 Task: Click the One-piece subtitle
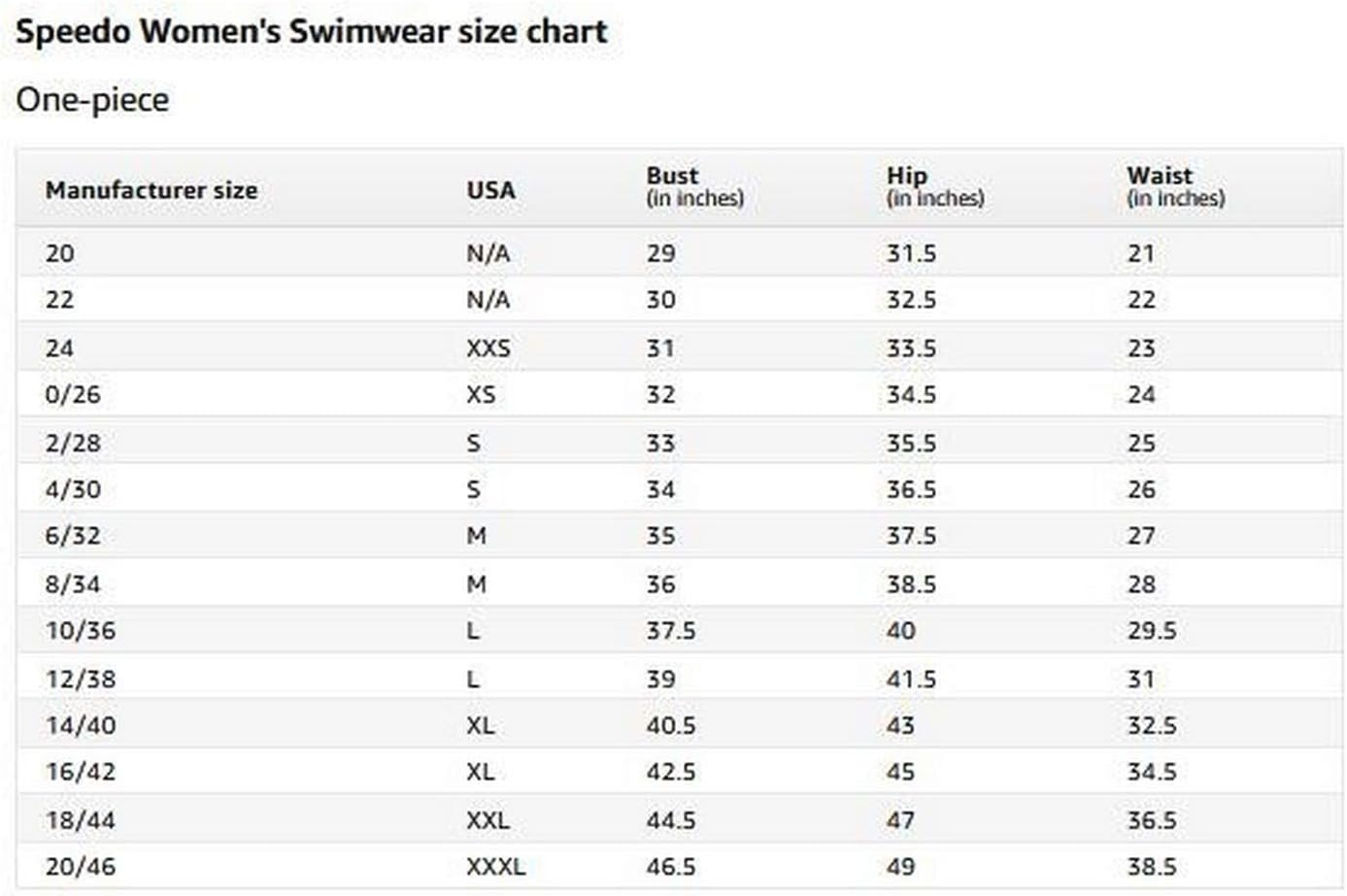[92, 99]
